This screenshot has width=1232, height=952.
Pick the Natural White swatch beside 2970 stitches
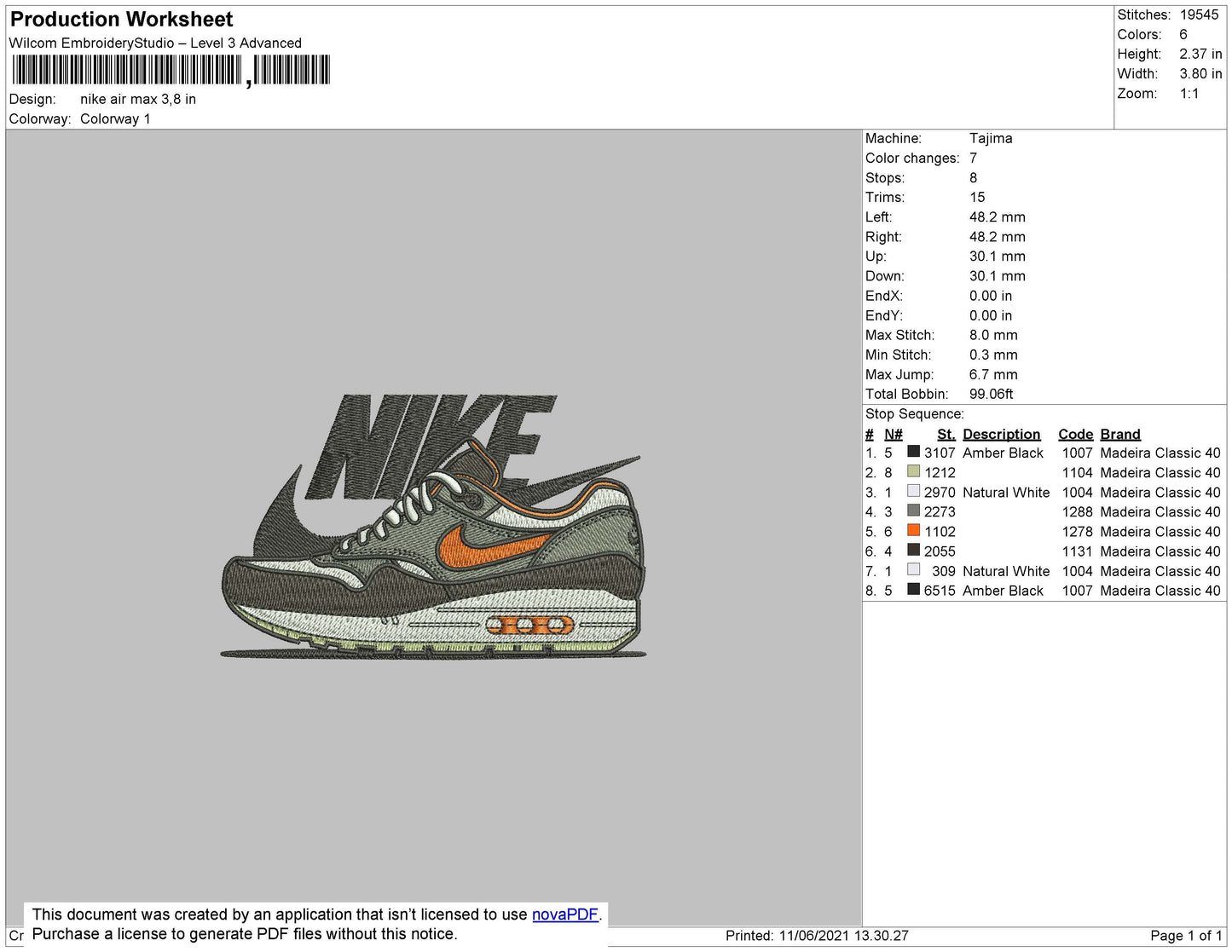tap(913, 492)
